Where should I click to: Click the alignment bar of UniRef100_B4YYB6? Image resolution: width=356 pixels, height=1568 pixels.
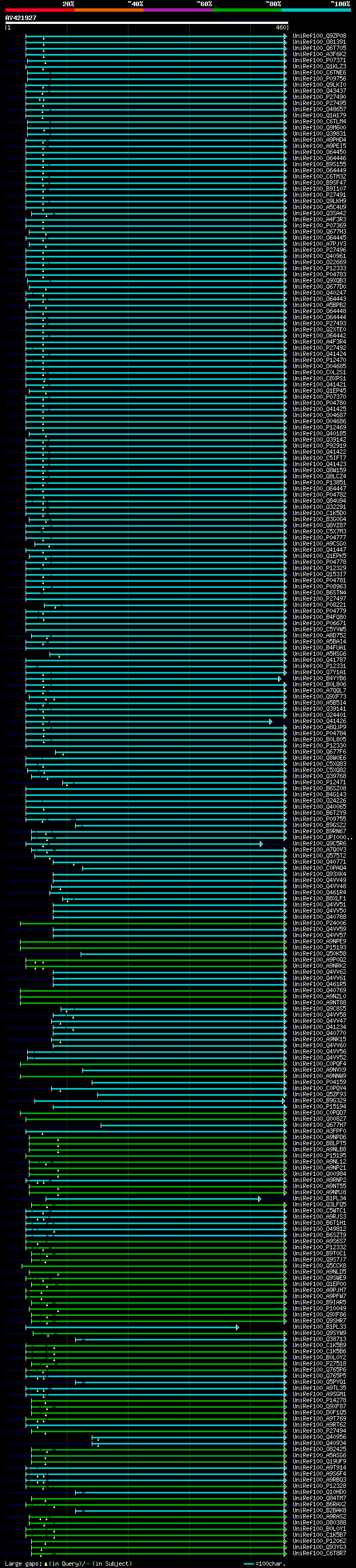pyautogui.click(x=154, y=678)
